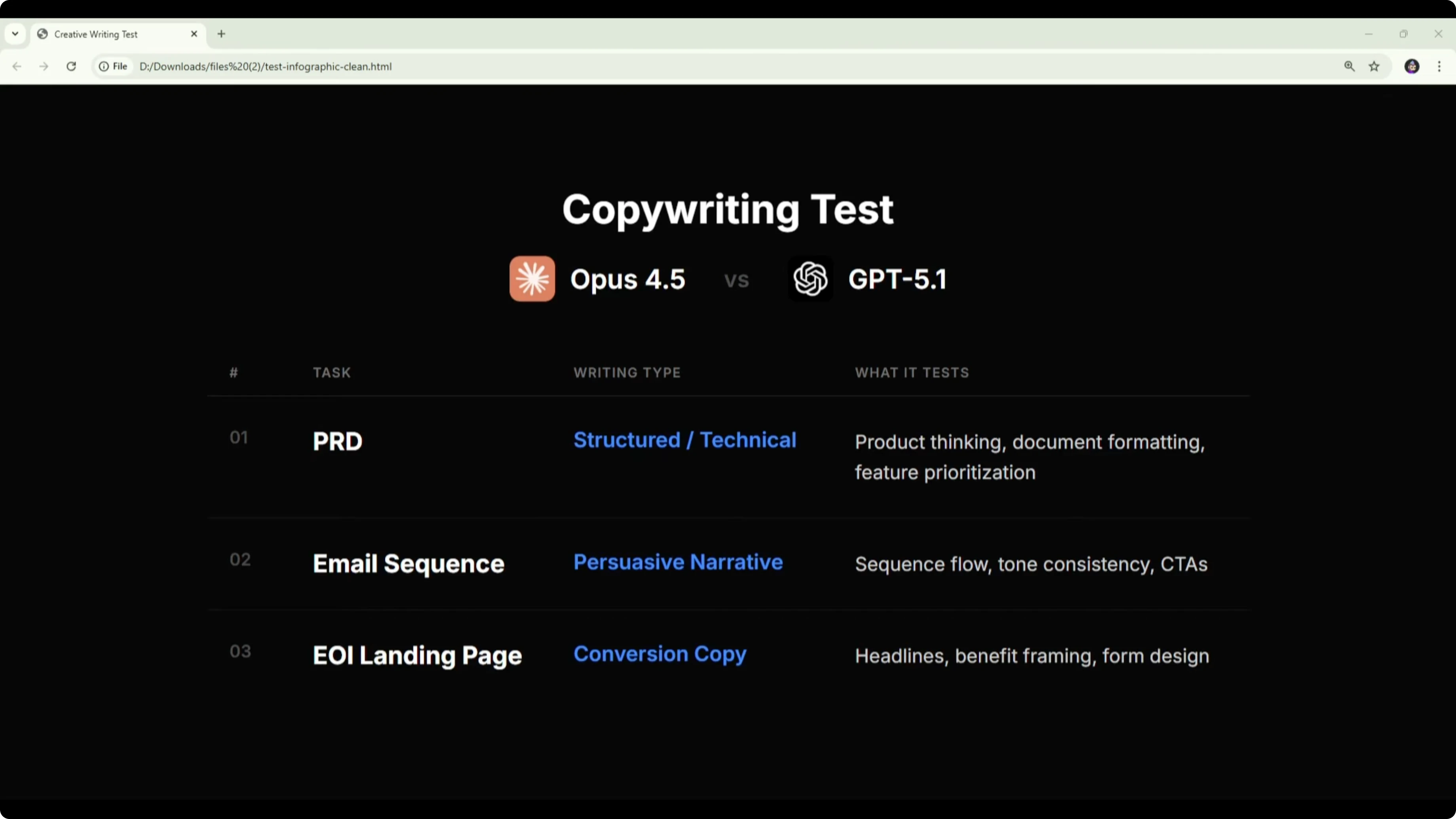Click the browser back arrow
The image size is (1456, 819).
point(17,66)
